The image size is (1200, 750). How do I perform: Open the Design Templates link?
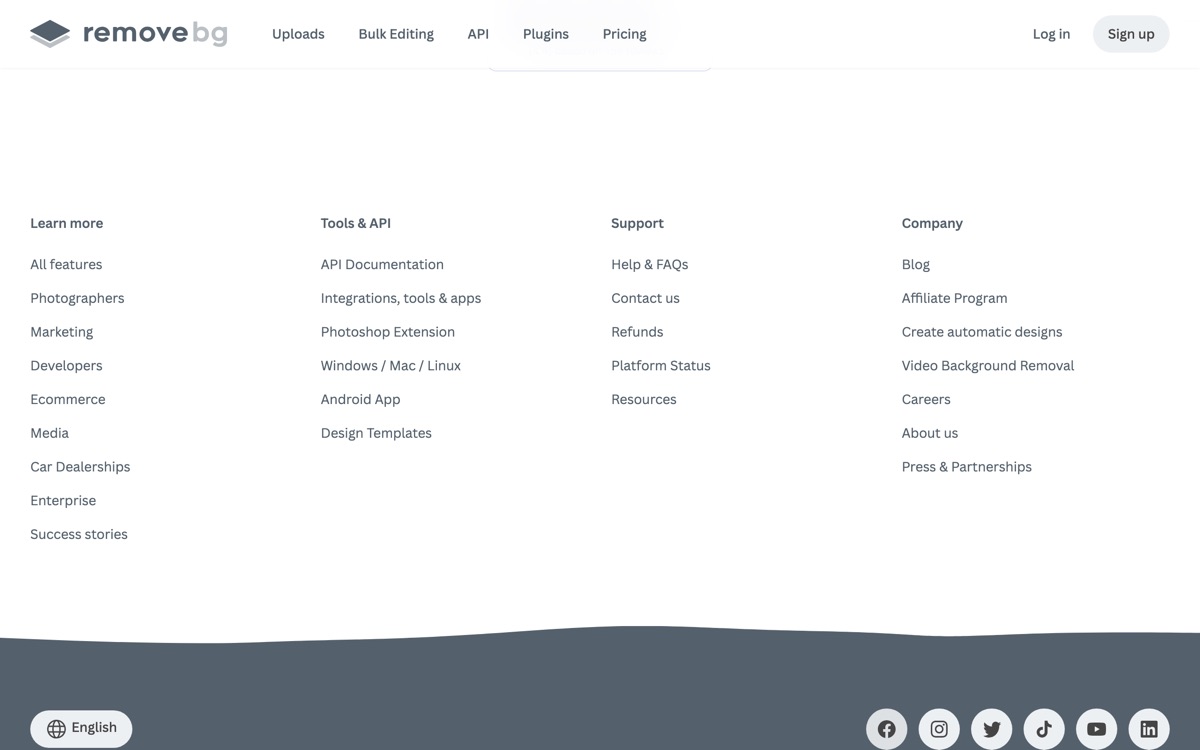(x=376, y=433)
